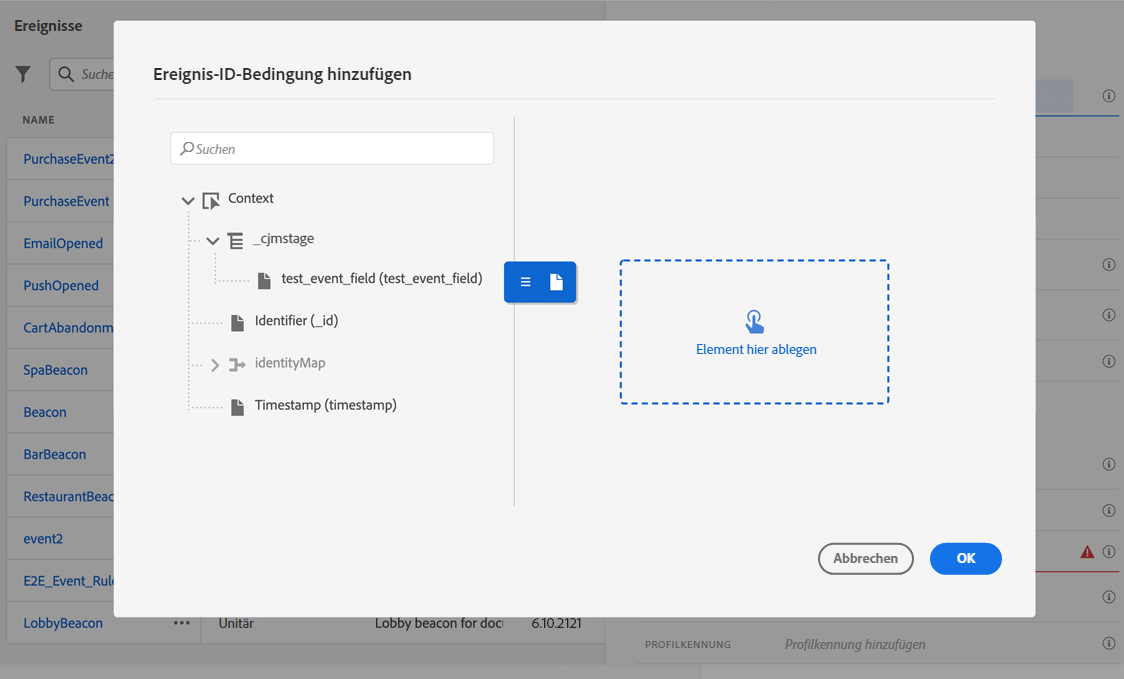Click the info icon next to Profilkennung

(x=1109, y=644)
